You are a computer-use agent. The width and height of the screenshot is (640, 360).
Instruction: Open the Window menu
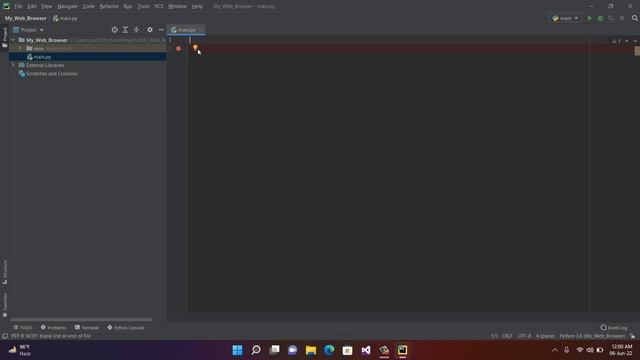click(177, 7)
